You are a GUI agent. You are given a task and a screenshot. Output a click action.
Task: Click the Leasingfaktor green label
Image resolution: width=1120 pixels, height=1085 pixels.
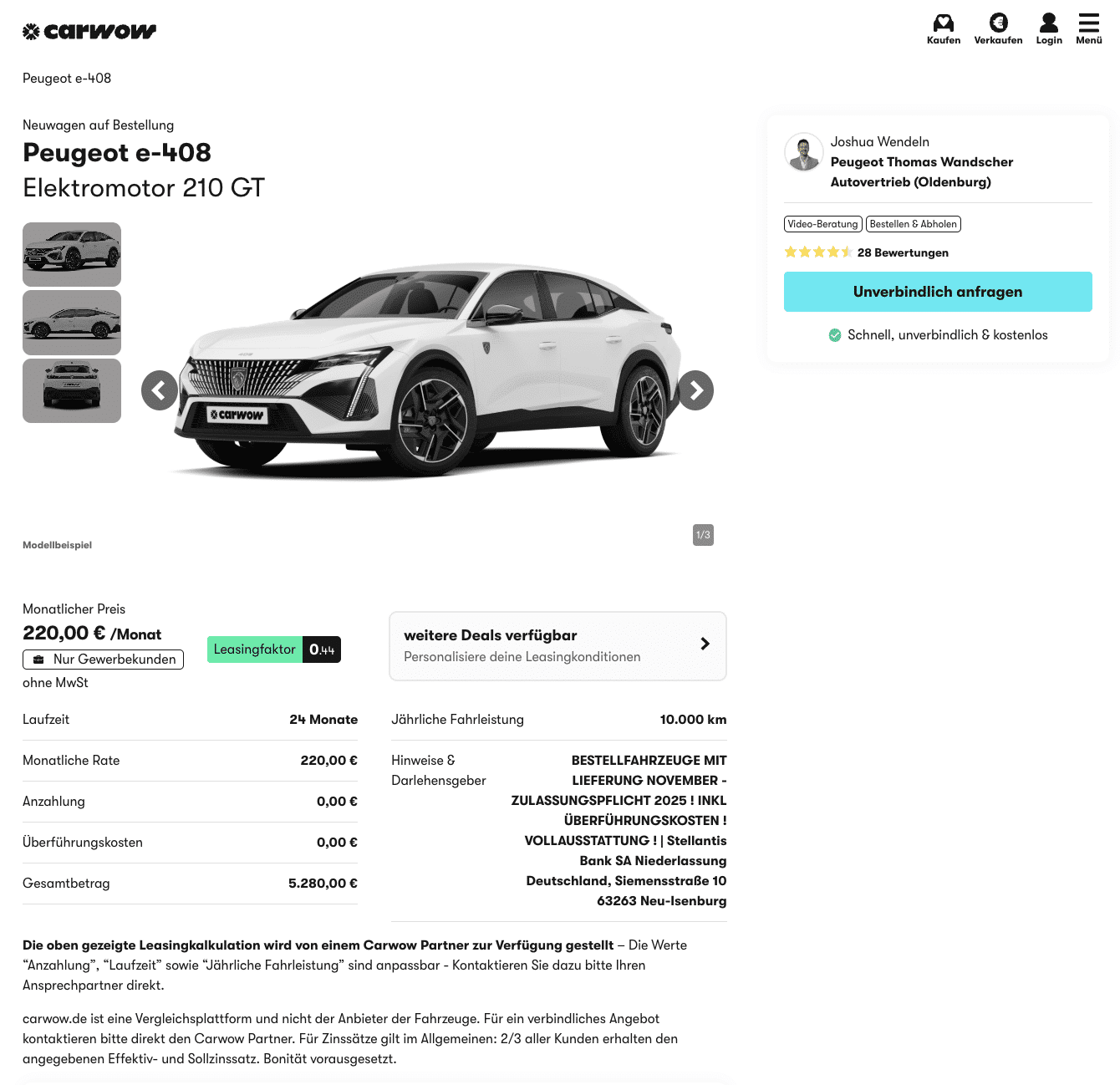coord(255,649)
